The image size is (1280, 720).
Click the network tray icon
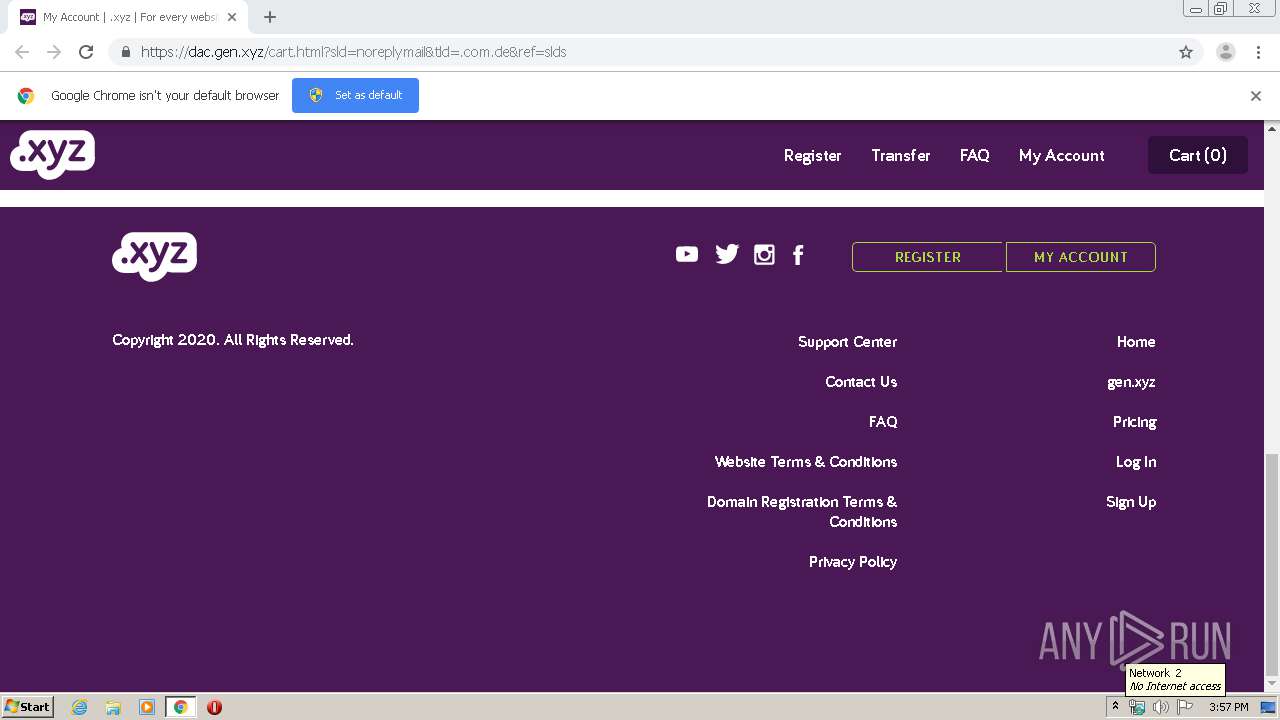point(1137,707)
